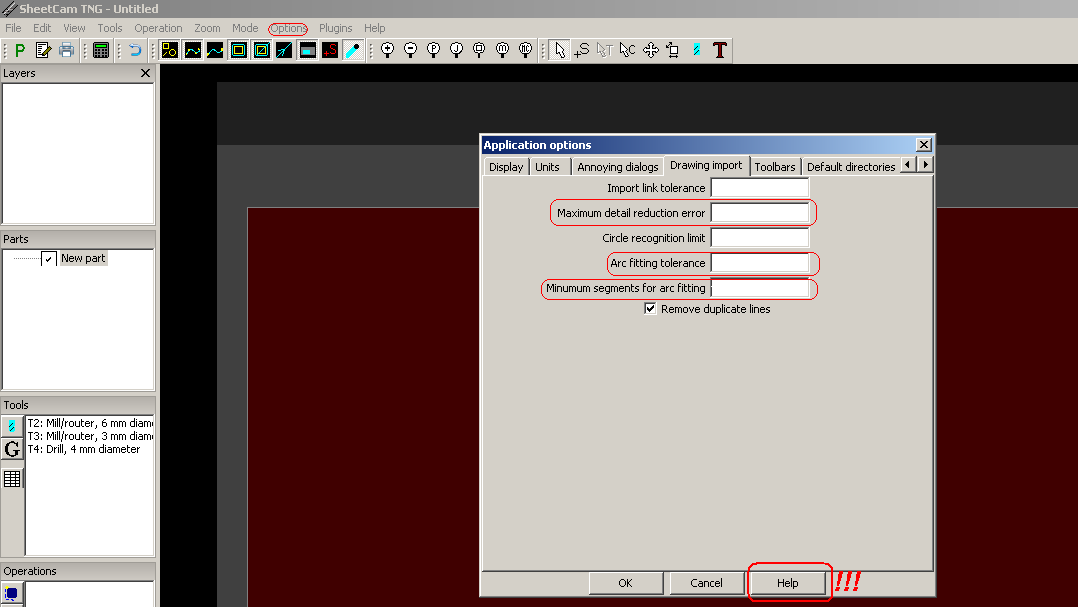Open the Tools menu
This screenshot has height=607, width=1078.
tap(109, 28)
